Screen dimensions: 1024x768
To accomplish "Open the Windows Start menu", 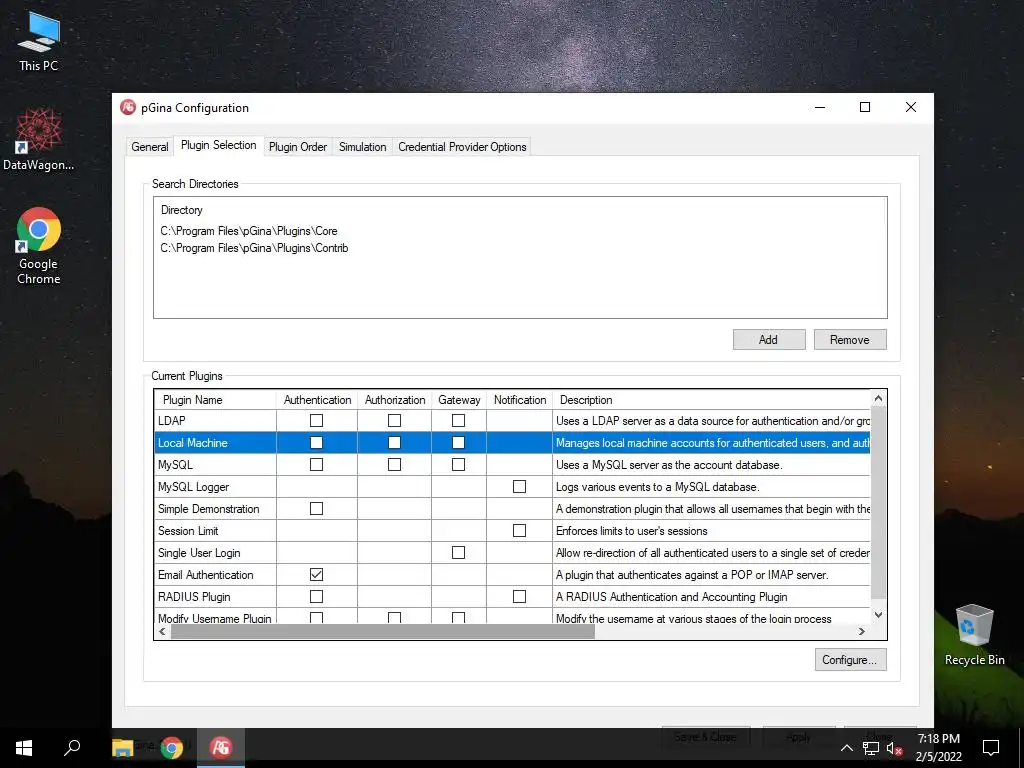I will coord(24,748).
